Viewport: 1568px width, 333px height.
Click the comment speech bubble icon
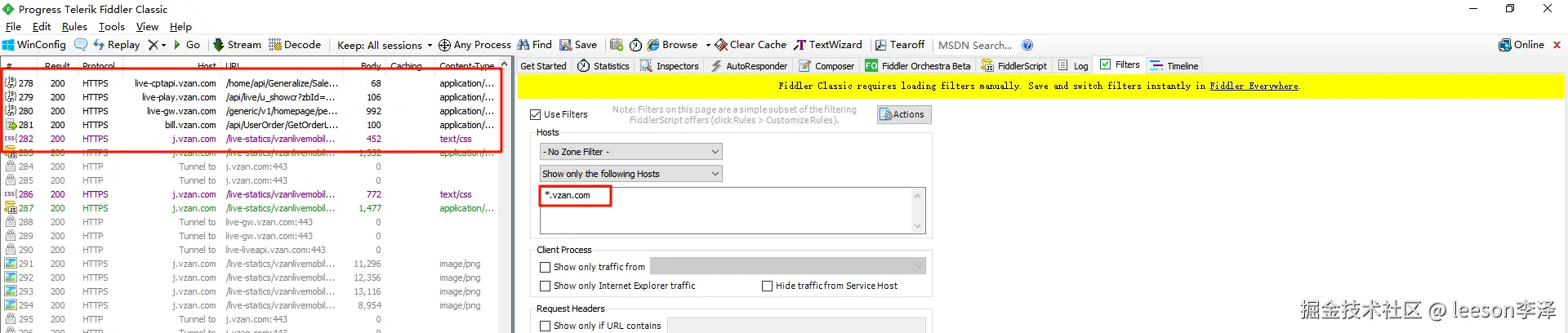coord(80,45)
